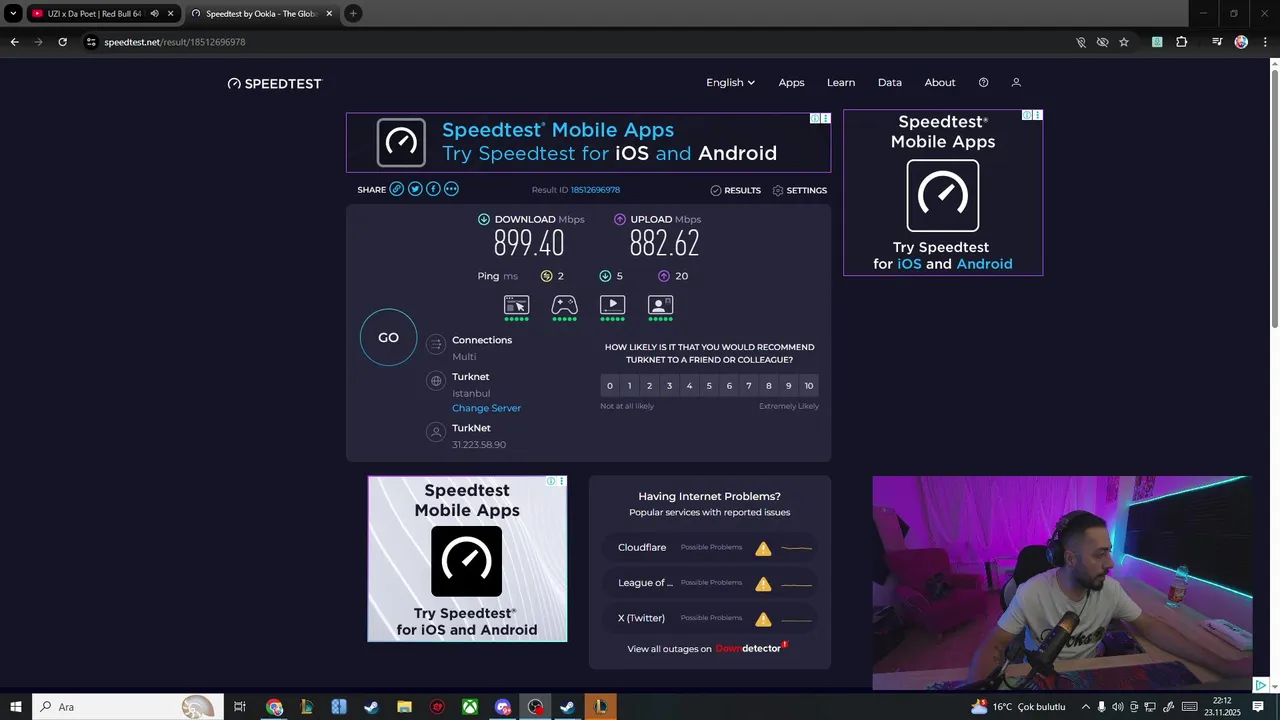Open the Chrome extensions puzzle icon

coord(1182,42)
